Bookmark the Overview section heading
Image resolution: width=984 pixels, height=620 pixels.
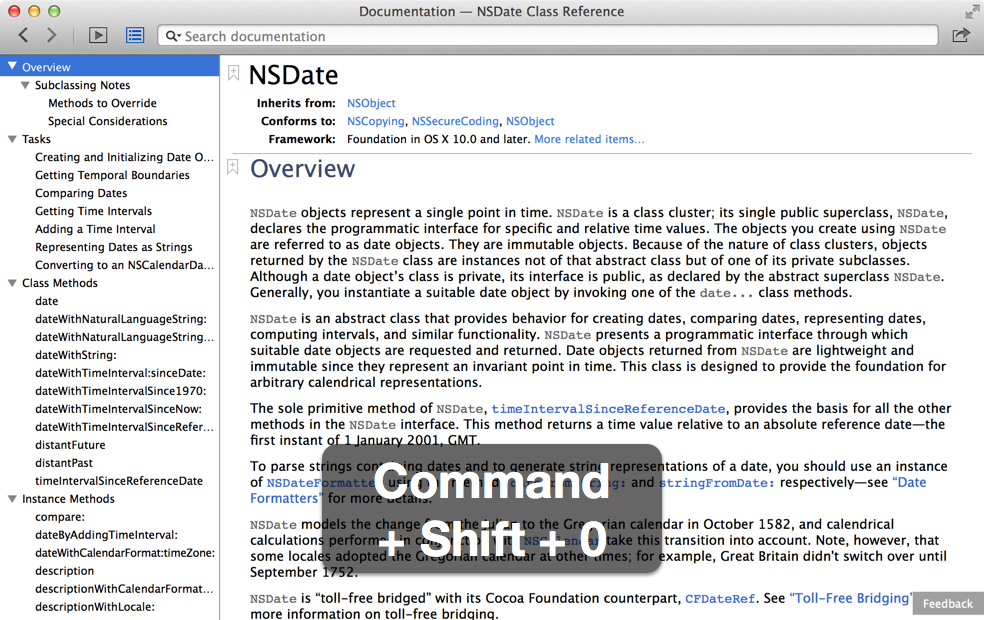233,168
